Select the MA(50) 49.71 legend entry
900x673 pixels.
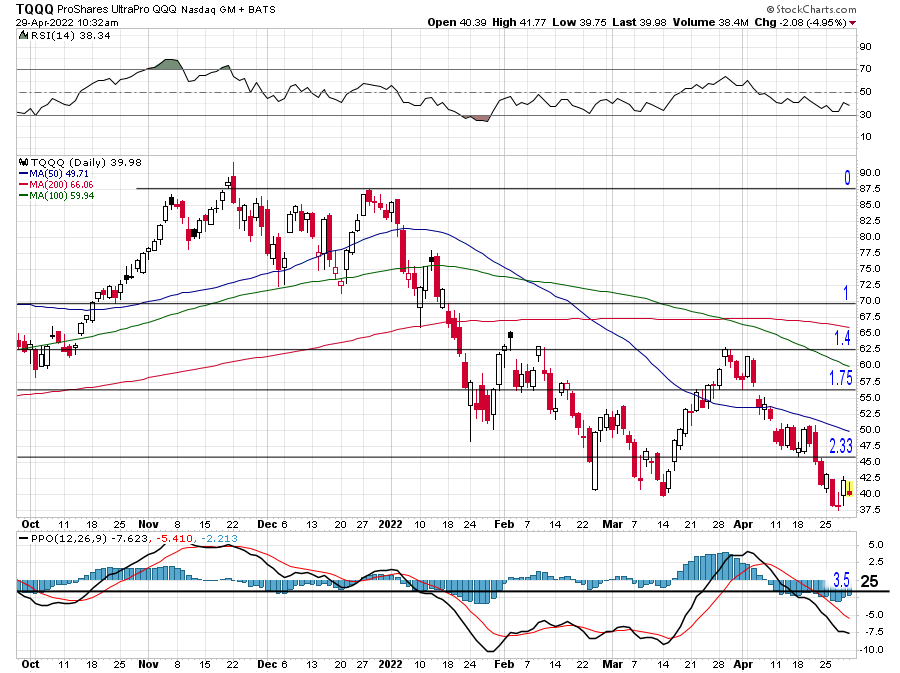tap(54, 173)
